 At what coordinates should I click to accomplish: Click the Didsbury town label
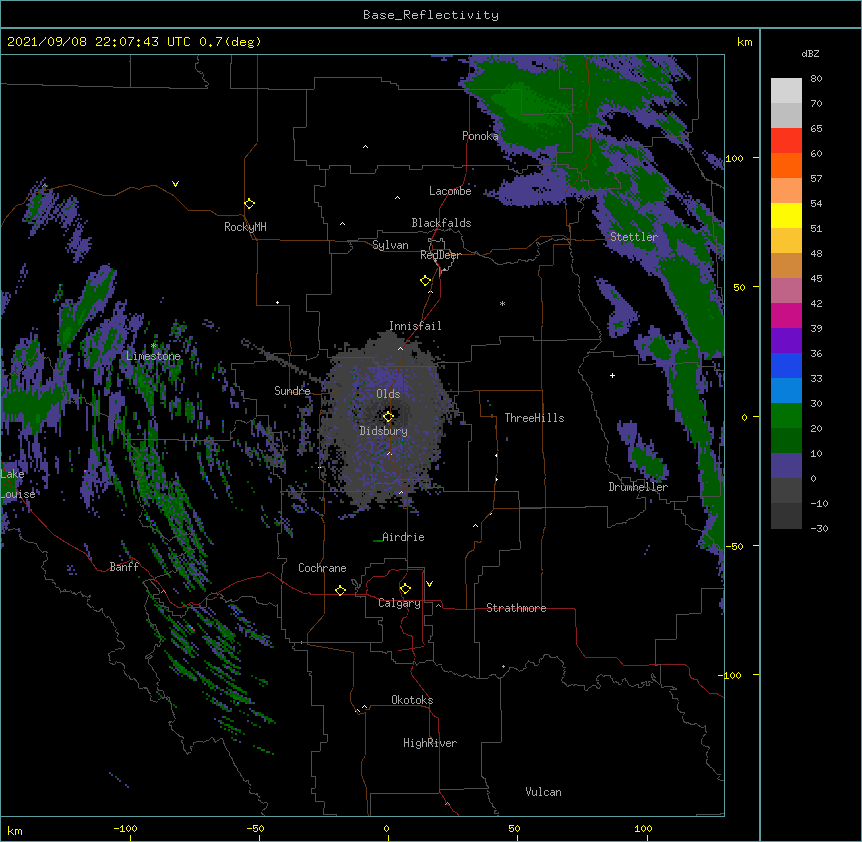click(384, 431)
